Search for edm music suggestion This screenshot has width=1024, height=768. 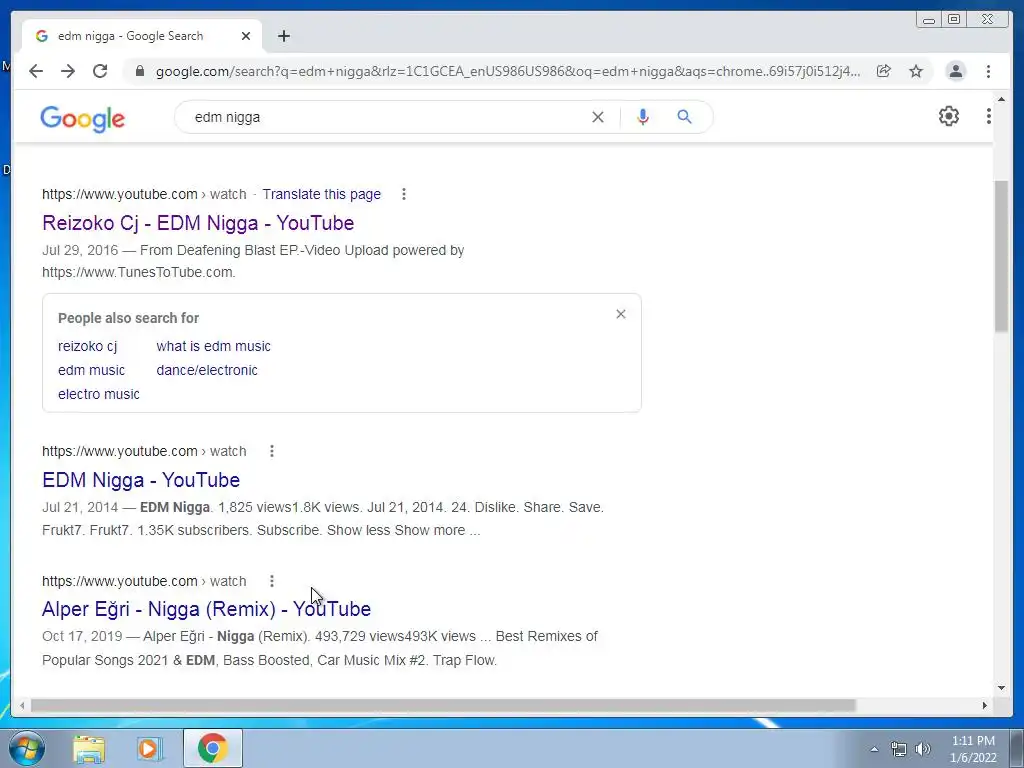(91, 370)
